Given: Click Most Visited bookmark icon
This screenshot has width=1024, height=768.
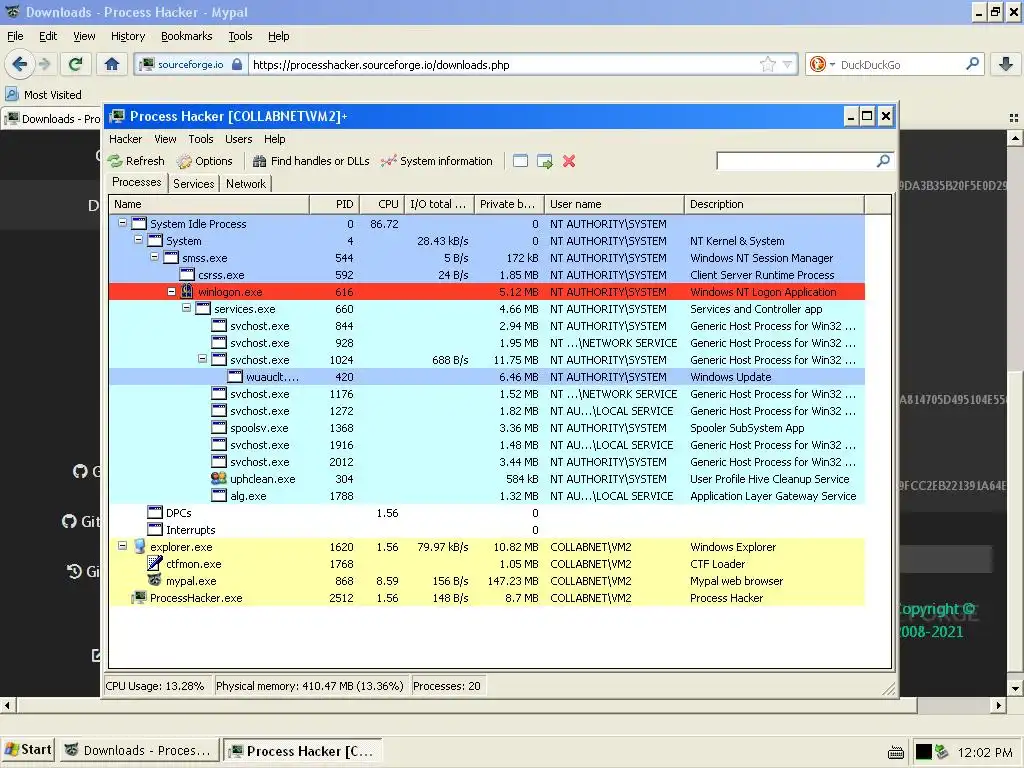Looking at the screenshot, I should (x=12, y=94).
